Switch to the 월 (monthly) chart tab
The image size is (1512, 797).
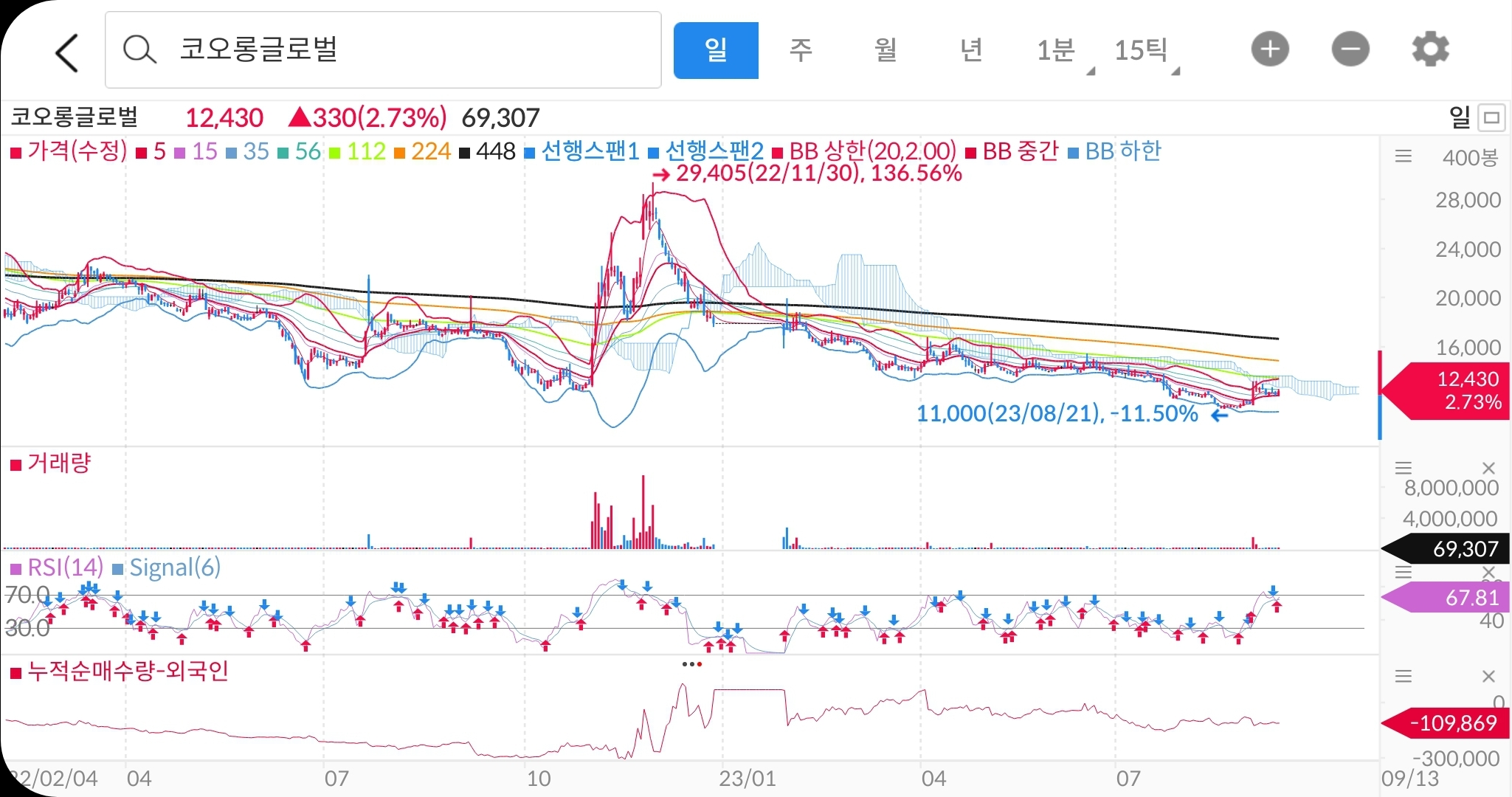coord(886,50)
